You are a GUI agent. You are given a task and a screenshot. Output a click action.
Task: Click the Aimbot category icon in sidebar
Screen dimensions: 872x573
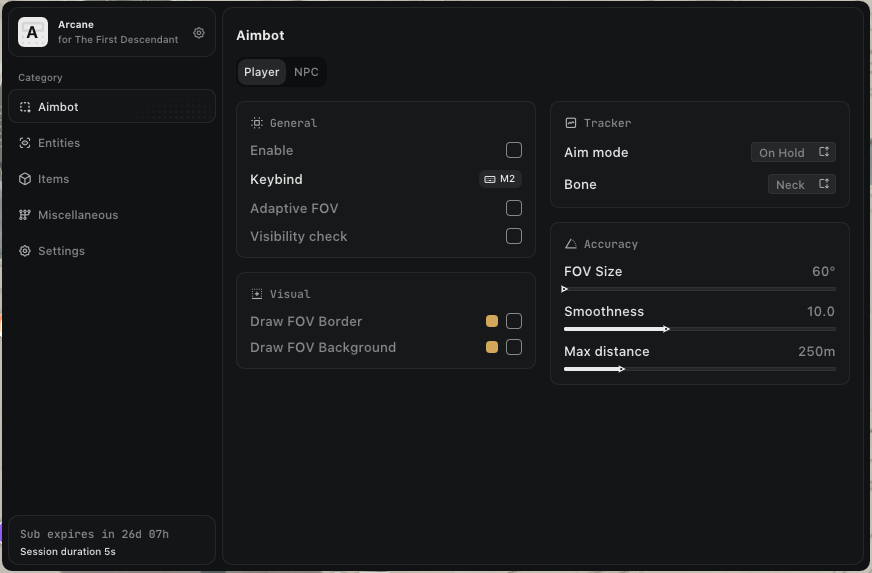tap(25, 107)
